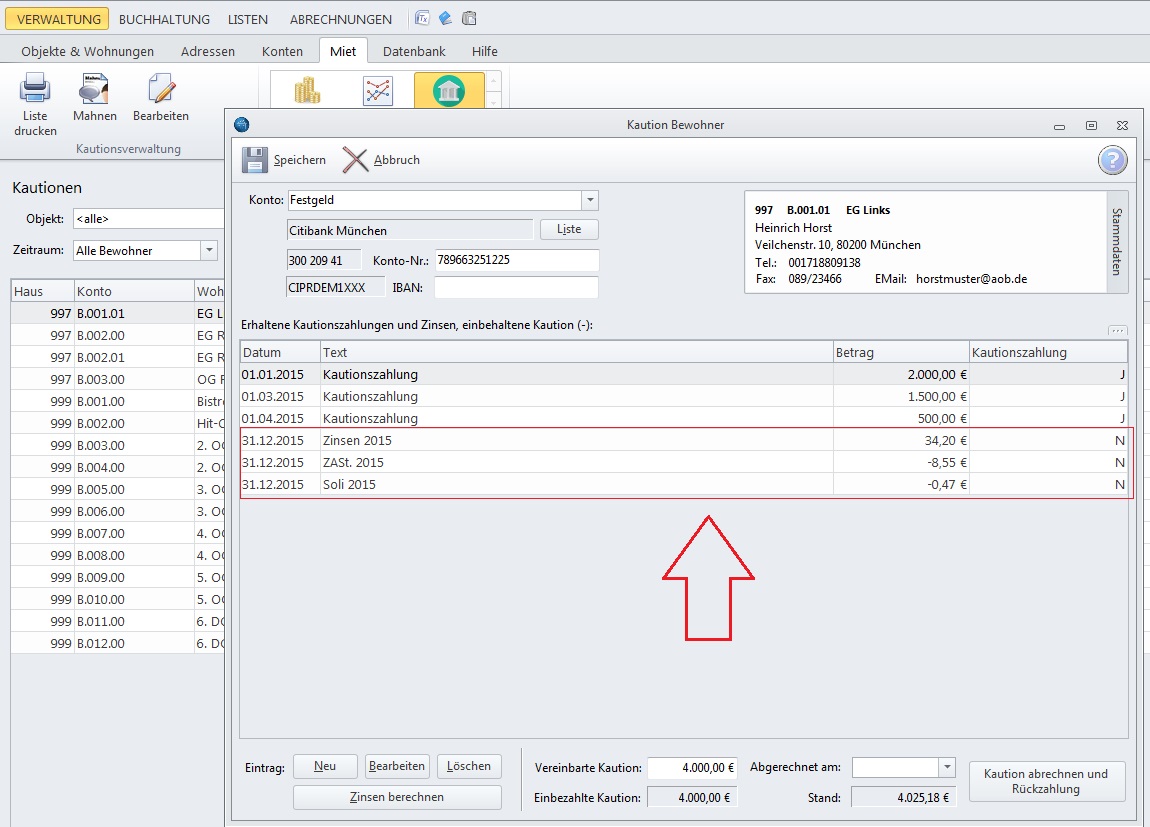
Task: Click the Liste drucken printer icon
Action: click(x=35, y=91)
